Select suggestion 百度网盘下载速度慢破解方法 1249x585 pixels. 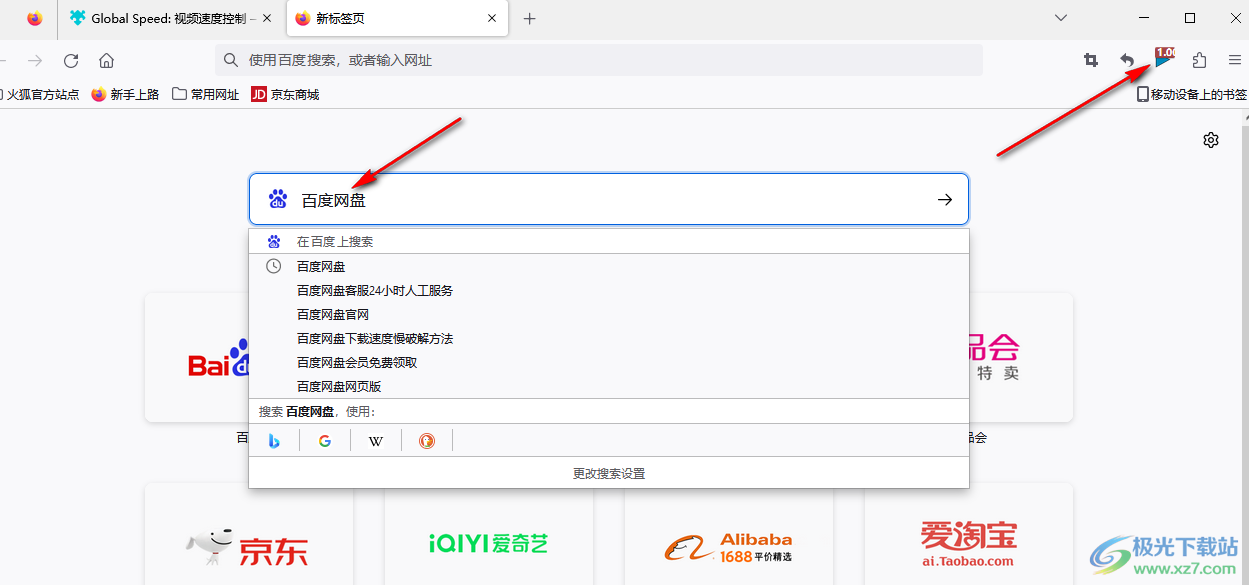[609, 338]
